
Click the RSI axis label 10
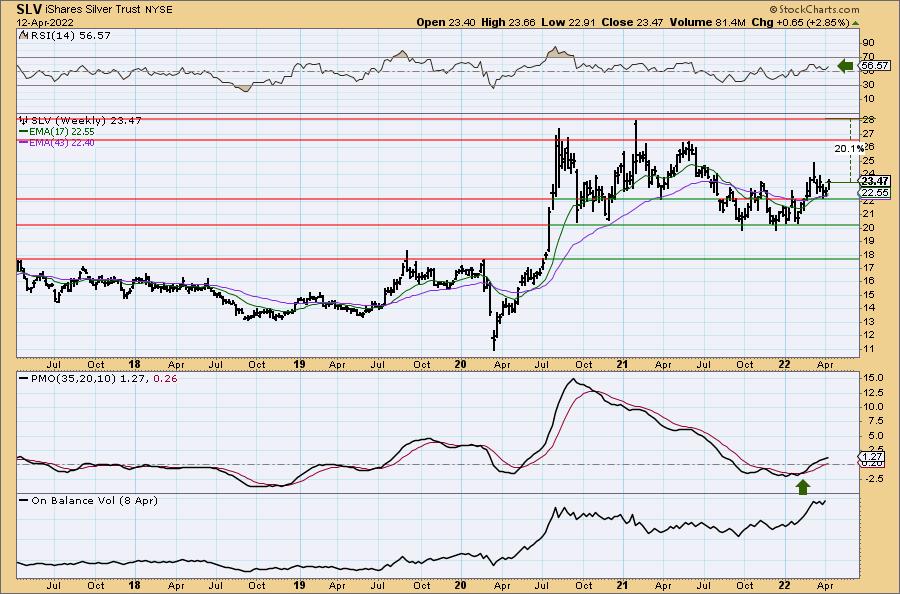pos(868,99)
